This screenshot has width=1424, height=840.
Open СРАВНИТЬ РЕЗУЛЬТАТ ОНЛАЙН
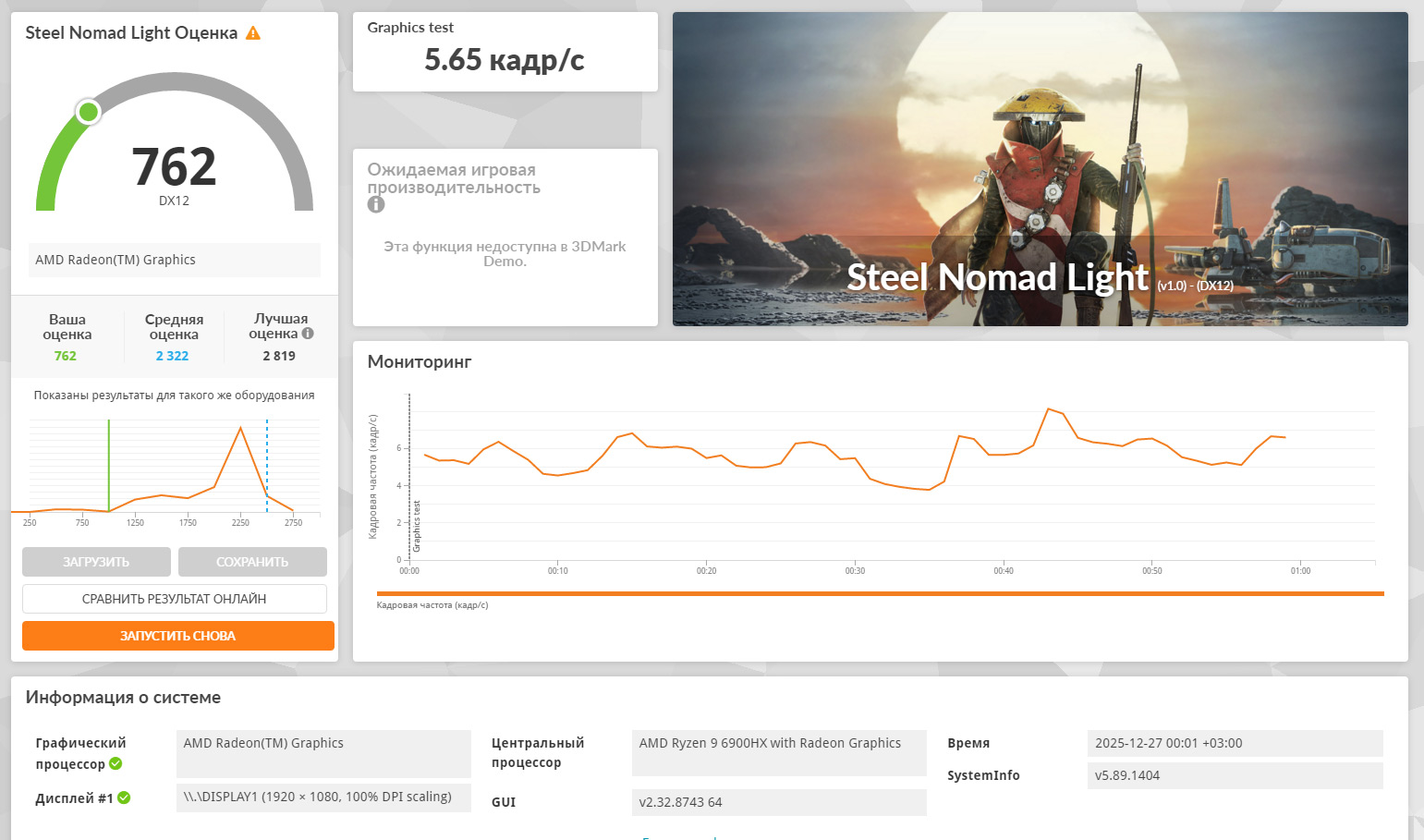175,599
